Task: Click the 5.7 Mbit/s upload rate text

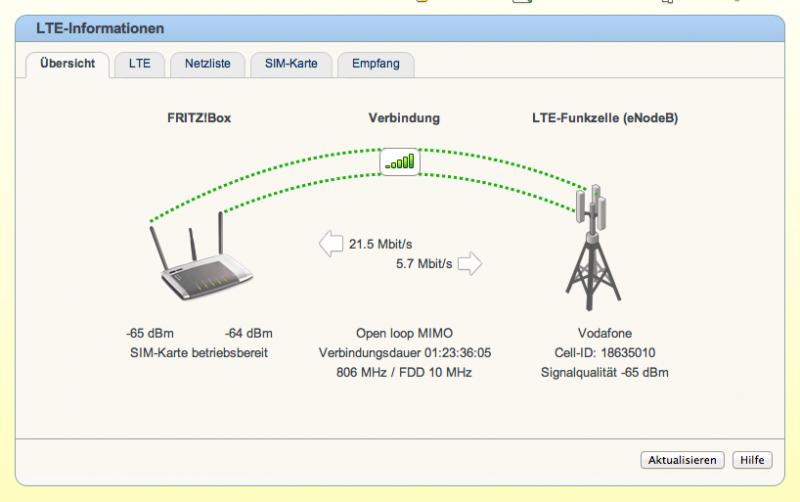Action: 424,264
